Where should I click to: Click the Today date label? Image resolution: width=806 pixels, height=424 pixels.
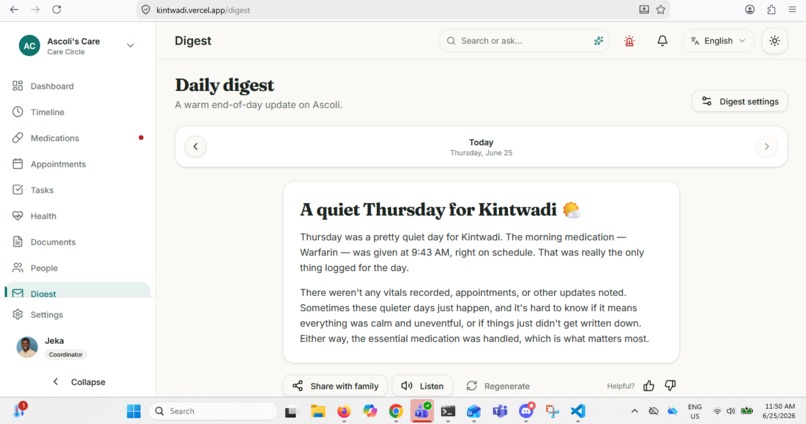[481, 142]
